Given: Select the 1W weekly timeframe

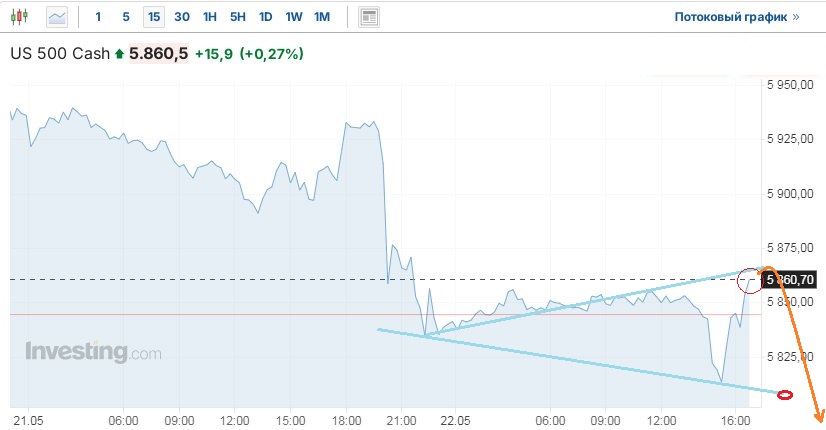Looking at the screenshot, I should coord(293,17).
